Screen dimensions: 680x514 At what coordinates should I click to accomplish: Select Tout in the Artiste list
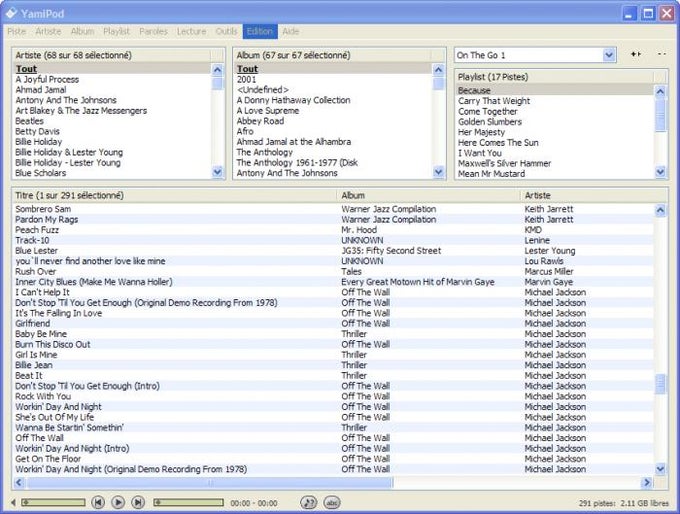[x=112, y=69]
